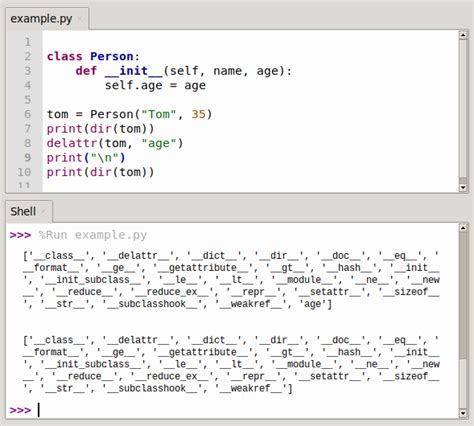
Task: Click 'print(dir(tom))' on line 10
Action: (100, 172)
